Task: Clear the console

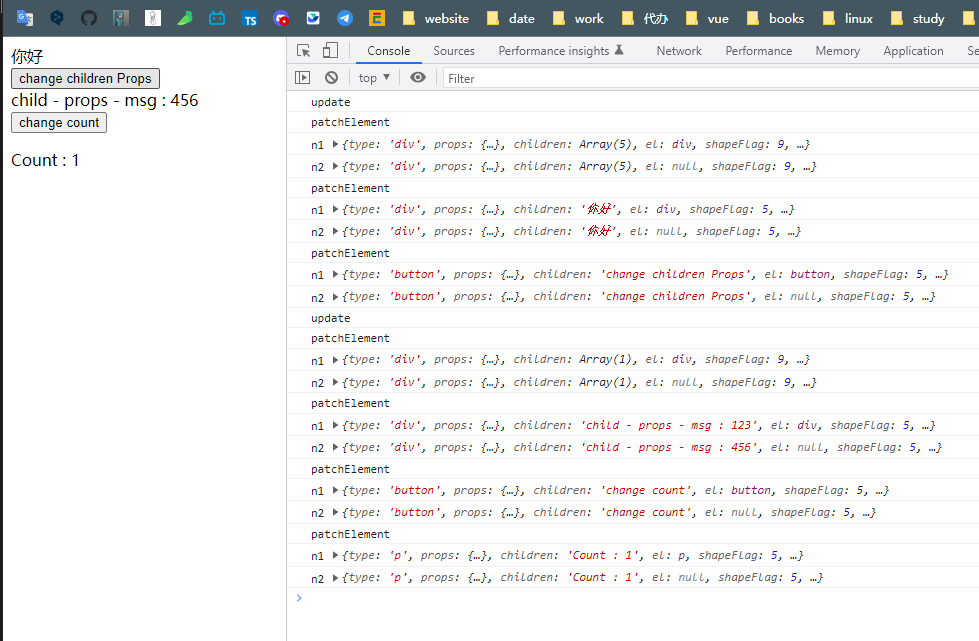Action: click(x=332, y=77)
